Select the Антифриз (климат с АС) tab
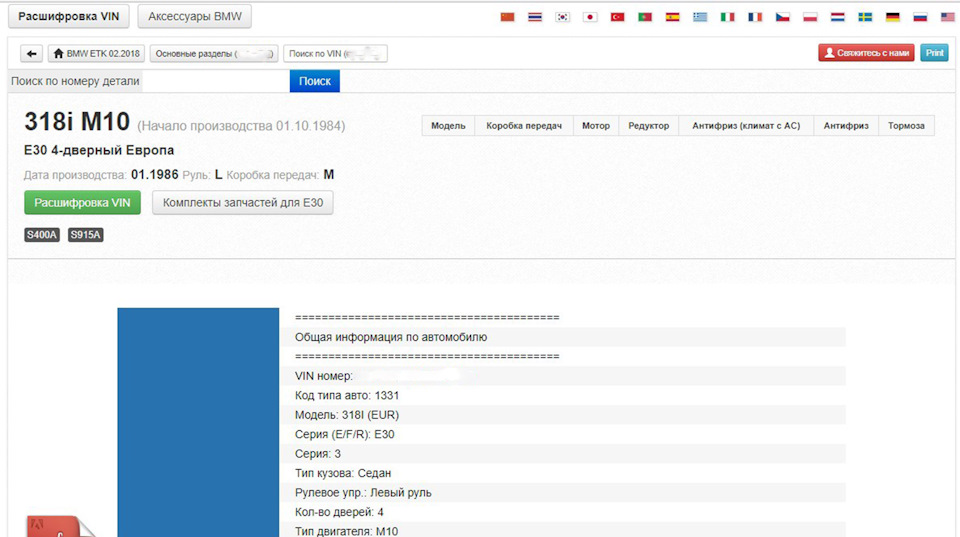 click(746, 126)
